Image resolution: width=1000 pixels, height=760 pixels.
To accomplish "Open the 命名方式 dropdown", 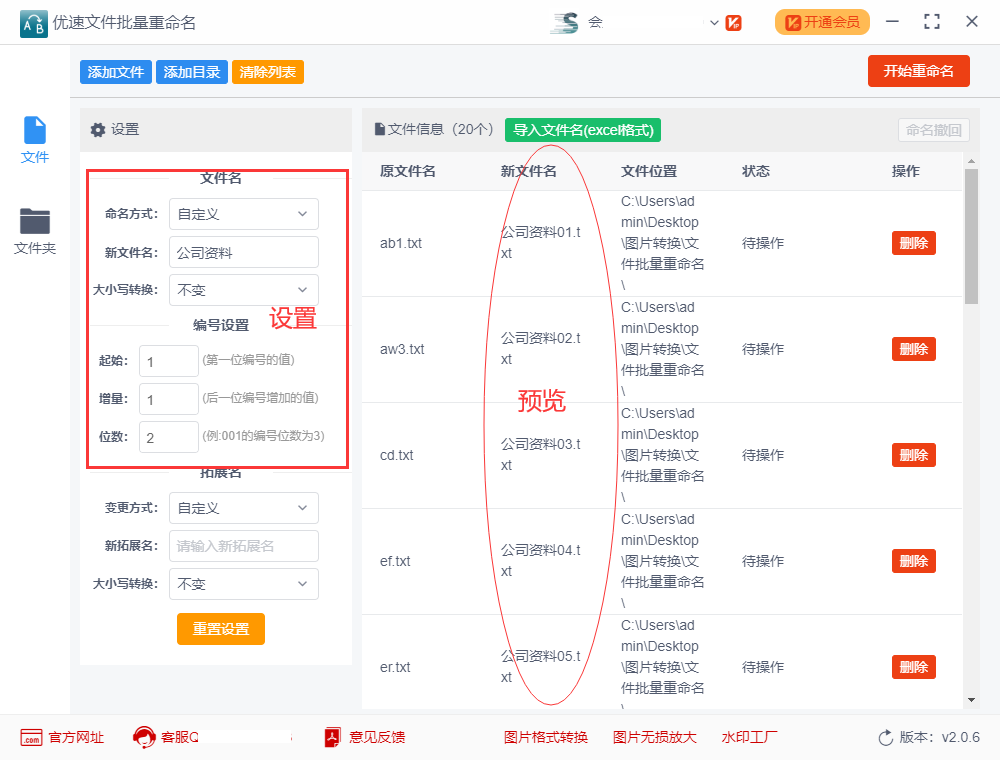I will pos(244,214).
